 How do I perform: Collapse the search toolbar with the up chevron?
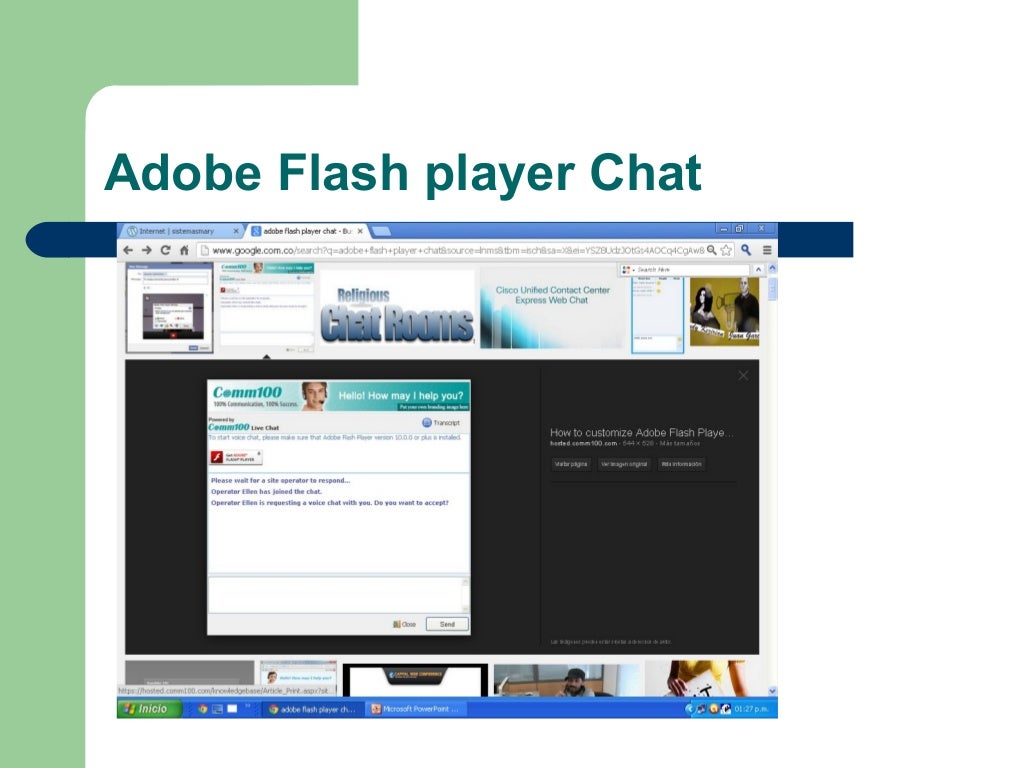(x=758, y=269)
